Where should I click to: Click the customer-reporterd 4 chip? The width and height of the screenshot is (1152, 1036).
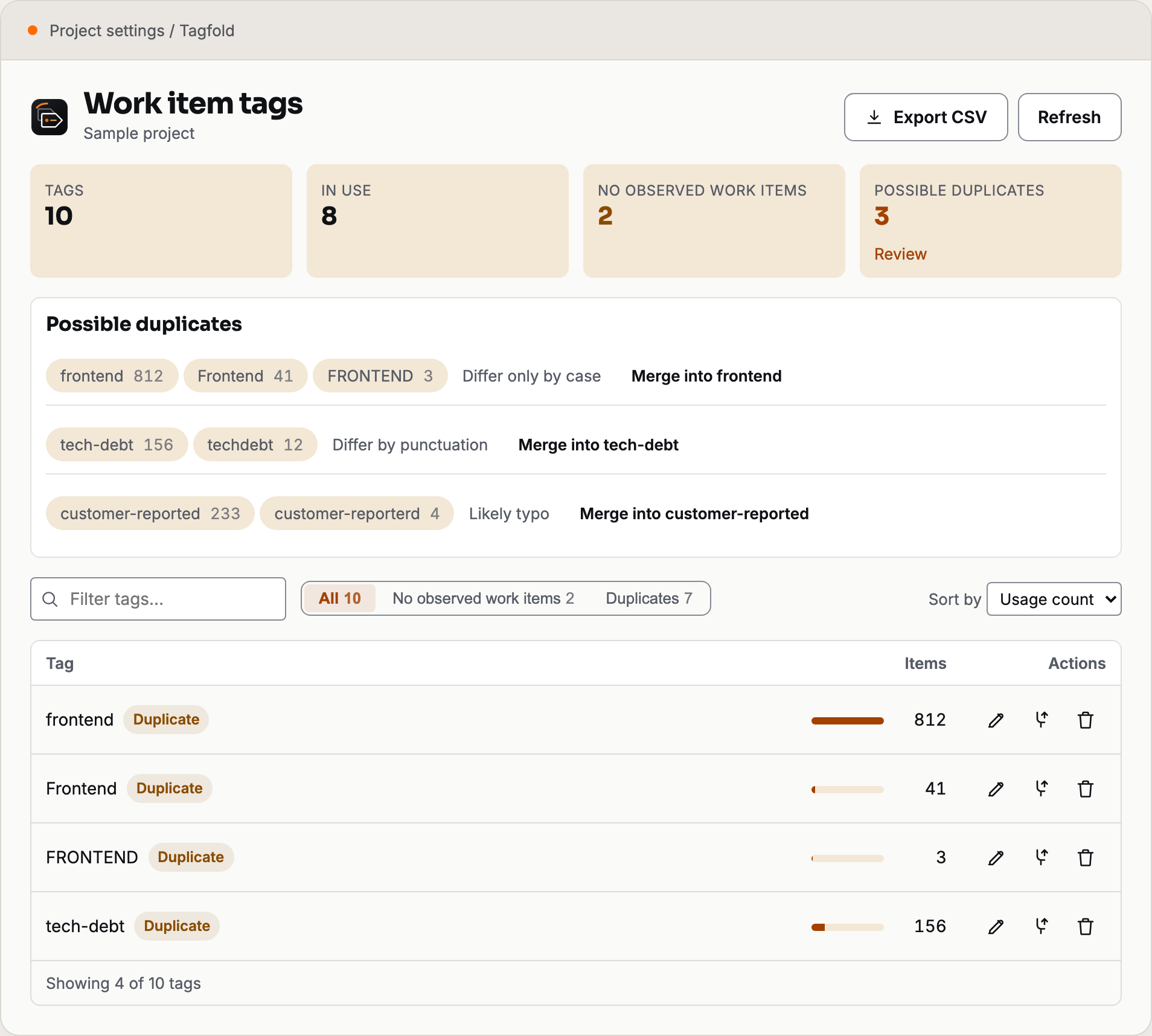(357, 513)
